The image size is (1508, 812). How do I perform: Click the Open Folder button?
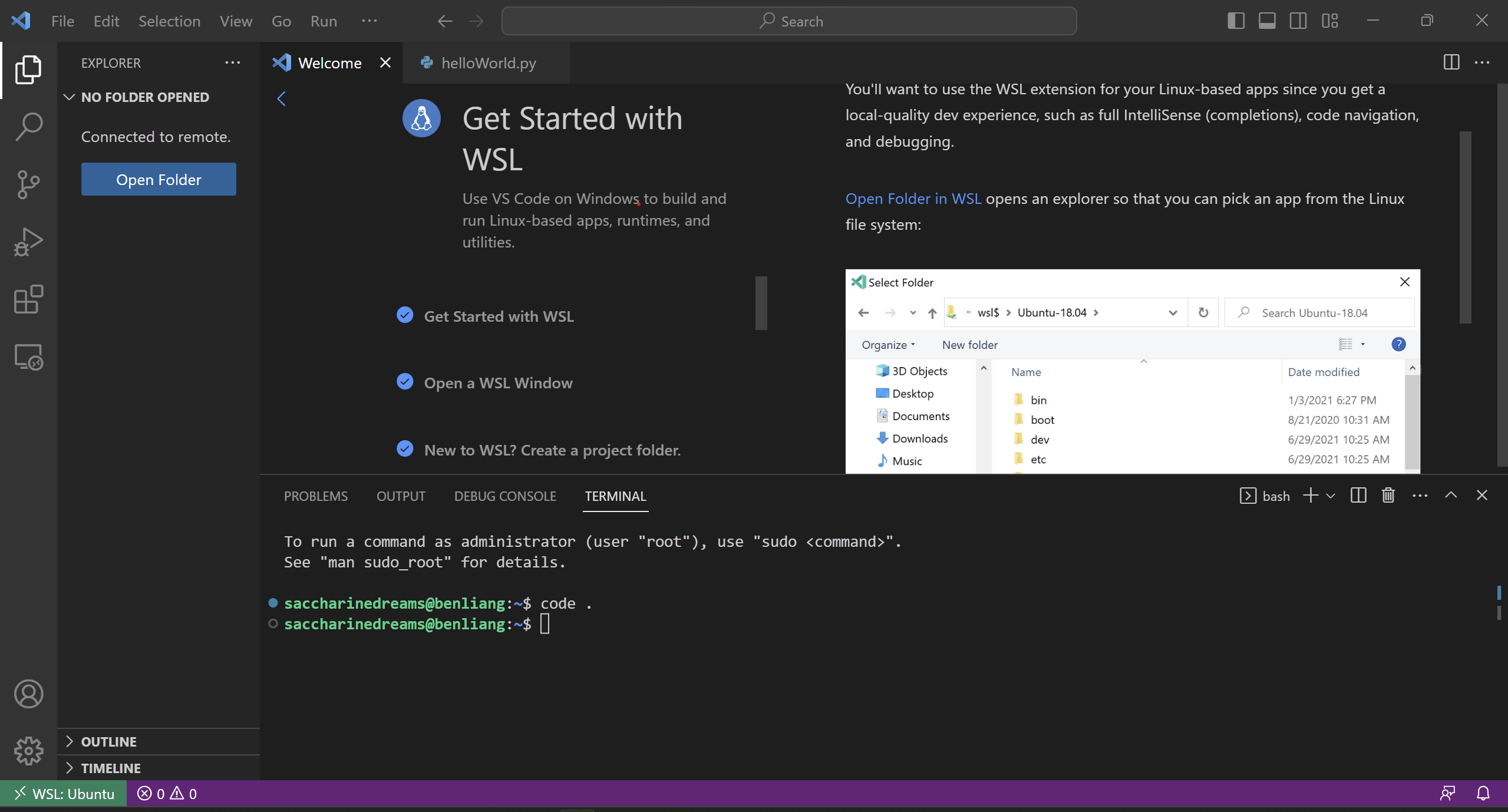point(159,179)
